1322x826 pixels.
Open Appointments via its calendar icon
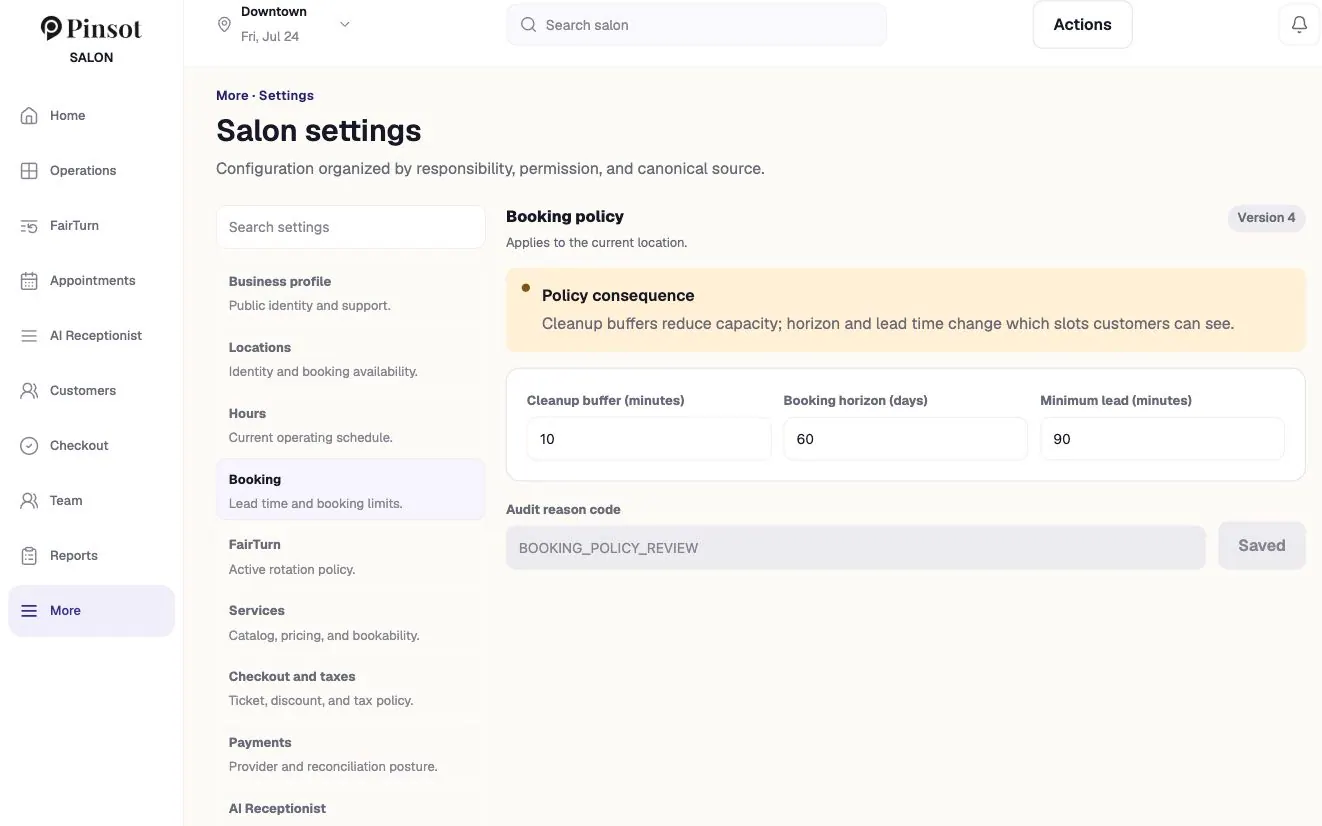(x=29, y=280)
